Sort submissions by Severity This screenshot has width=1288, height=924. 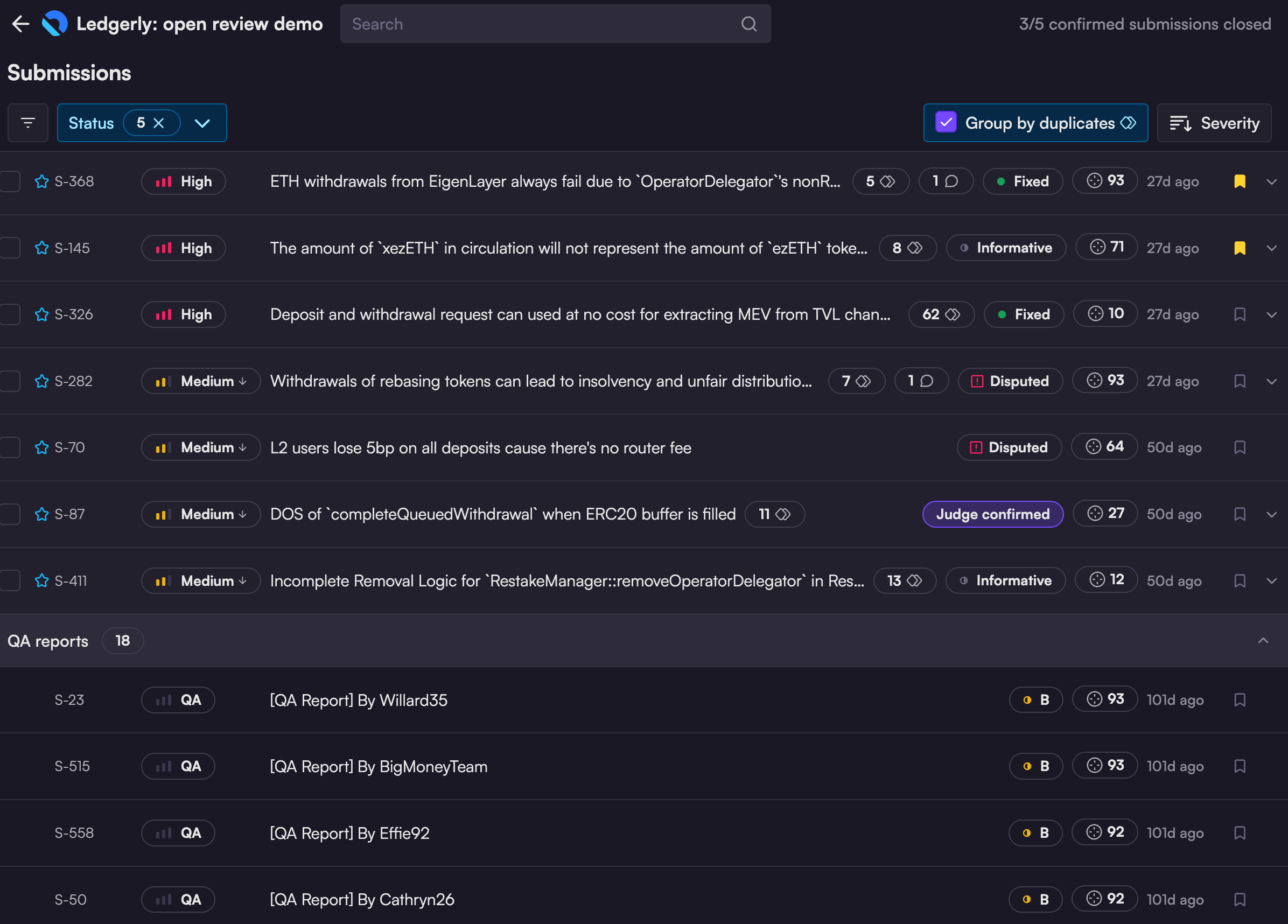coord(1214,123)
